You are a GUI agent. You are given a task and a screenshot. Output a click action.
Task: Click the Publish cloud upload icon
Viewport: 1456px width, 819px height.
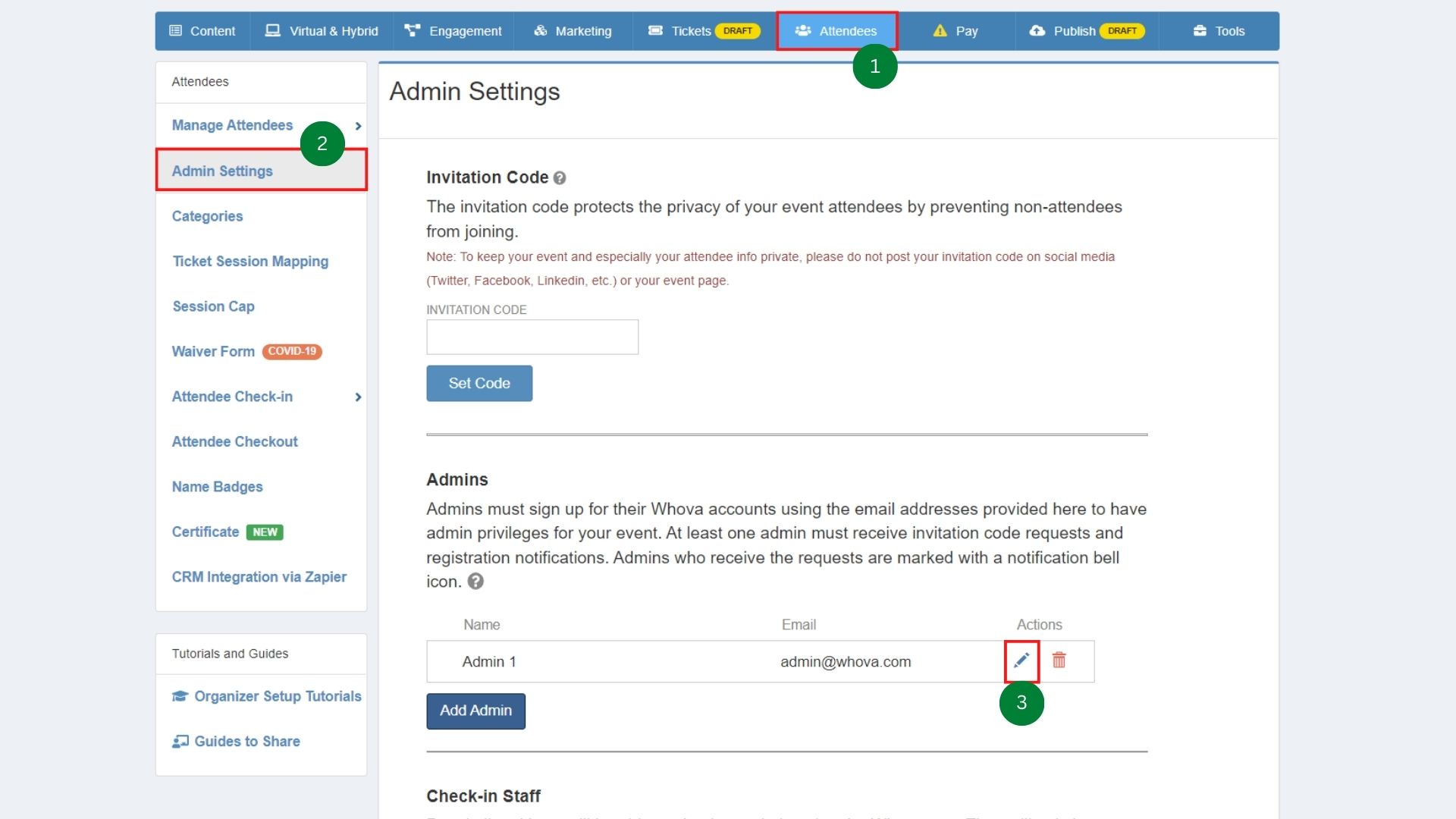[1037, 31]
